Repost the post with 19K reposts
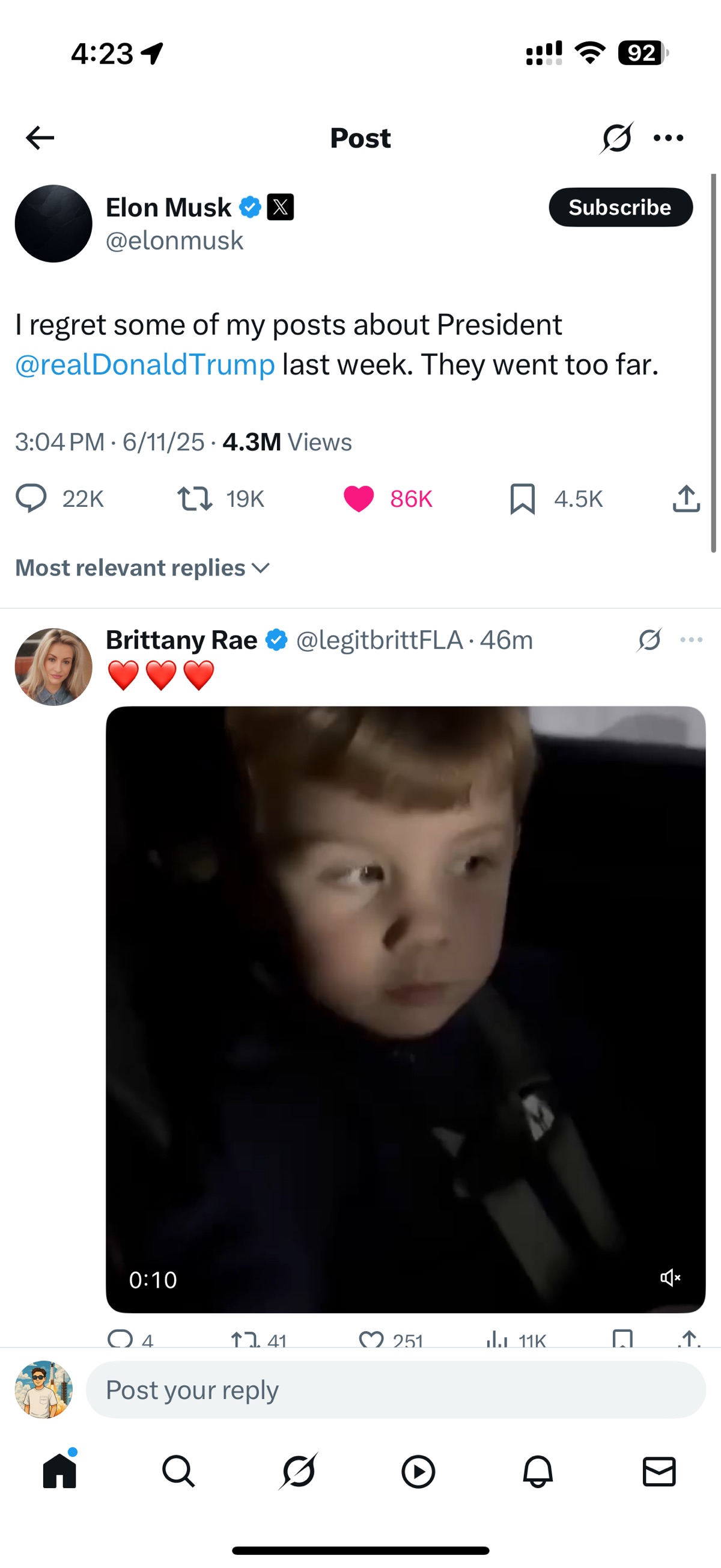The image size is (721, 1568). pyautogui.click(x=195, y=498)
